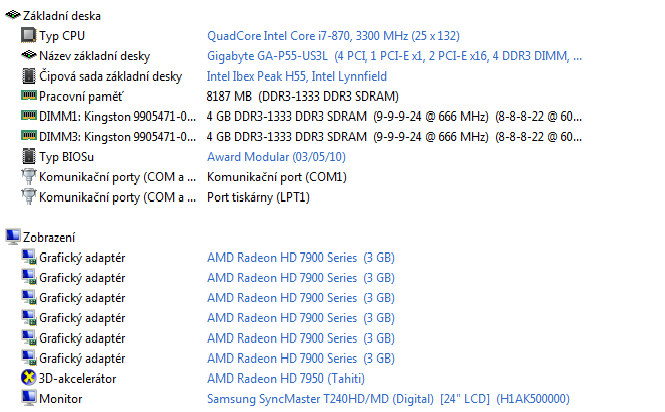Open the Samsung SyncMaster T240HD monitor link
This screenshot has height=412, width=665.
coord(388,399)
